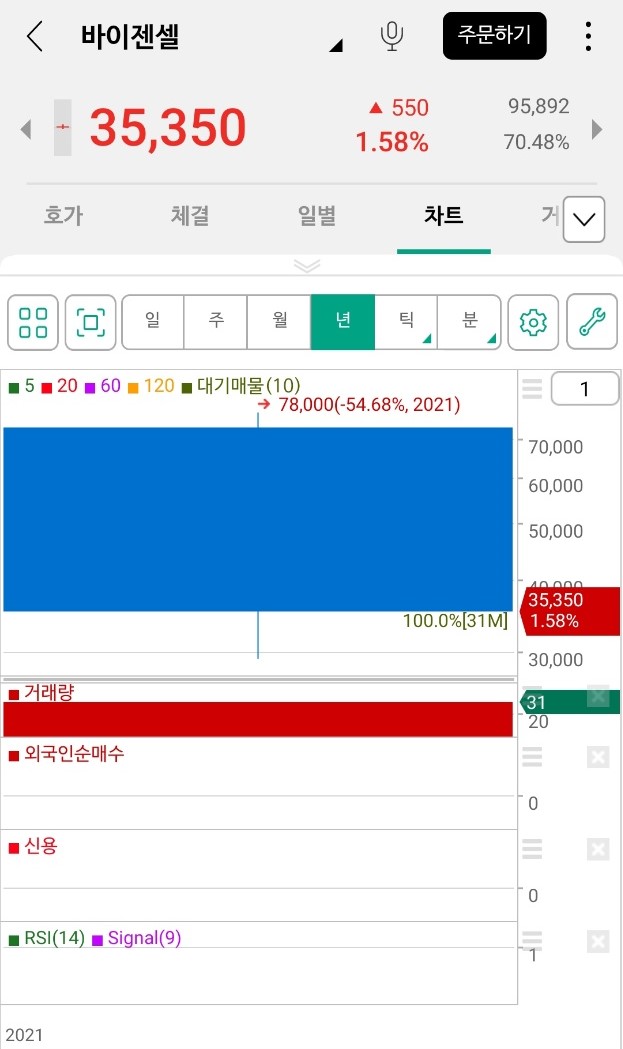
Task: Tap the fullscreen chart icon
Action: click(x=90, y=322)
